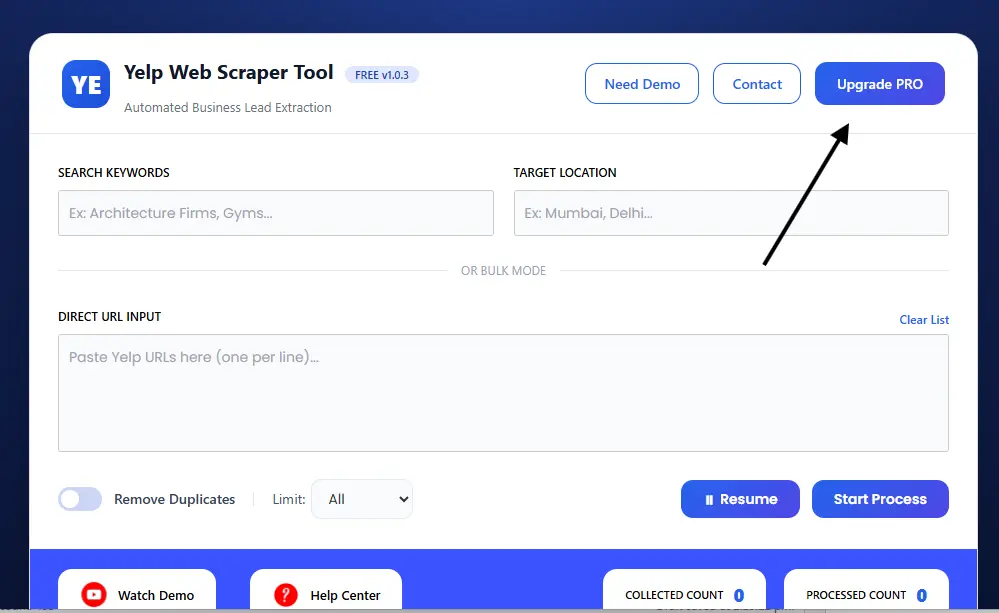
Task: Click the DIRECT URL INPUT label
Action: click(x=110, y=317)
